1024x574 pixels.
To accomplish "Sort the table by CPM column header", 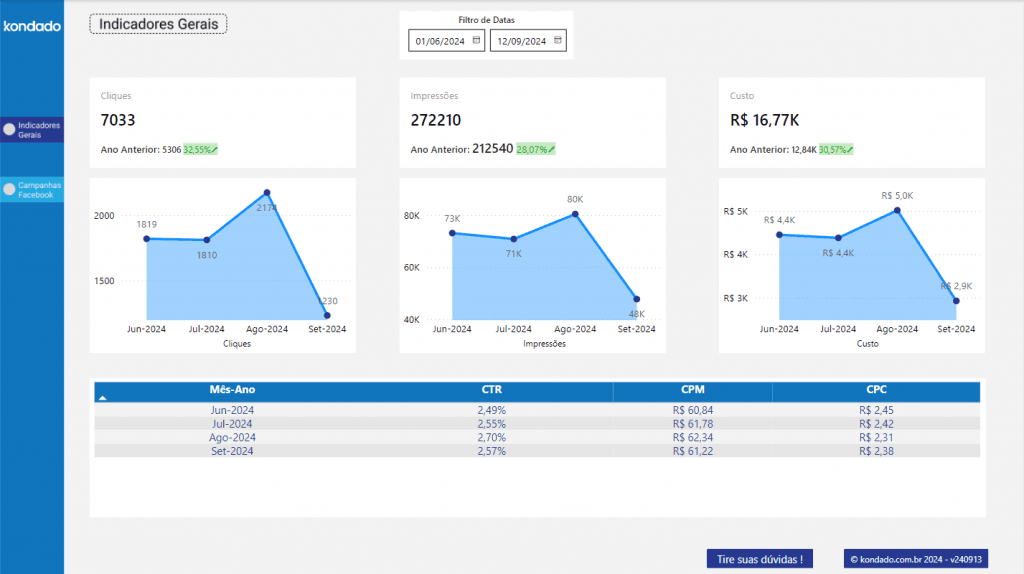I will 692,390.
